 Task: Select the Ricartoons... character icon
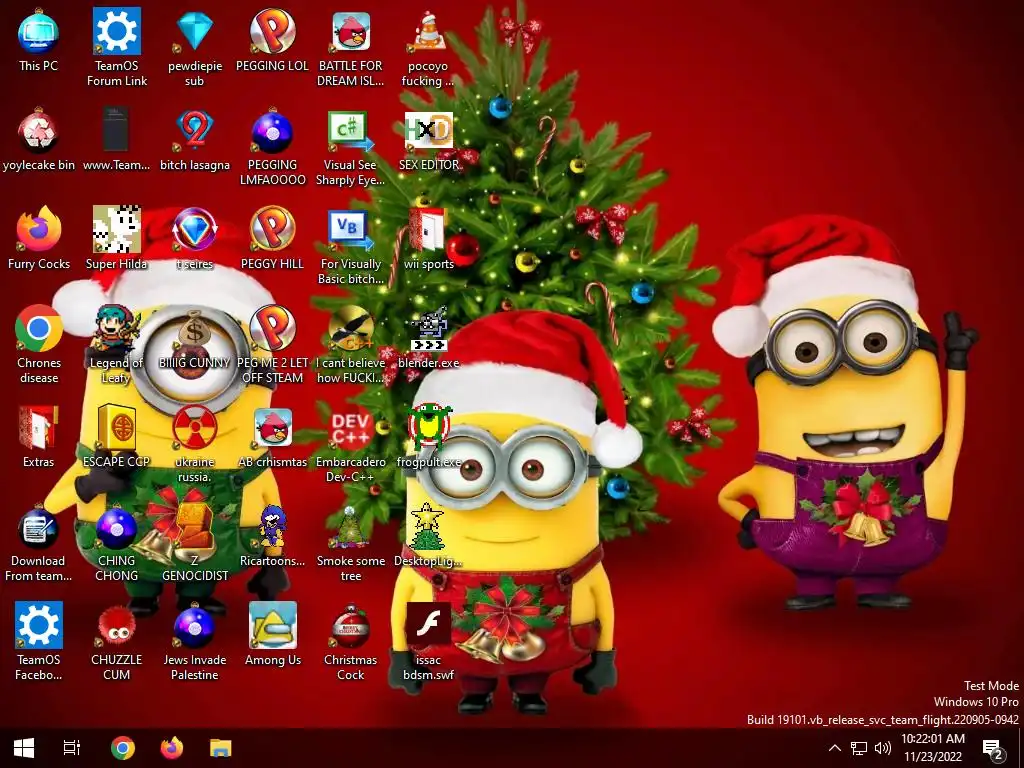[x=272, y=526]
